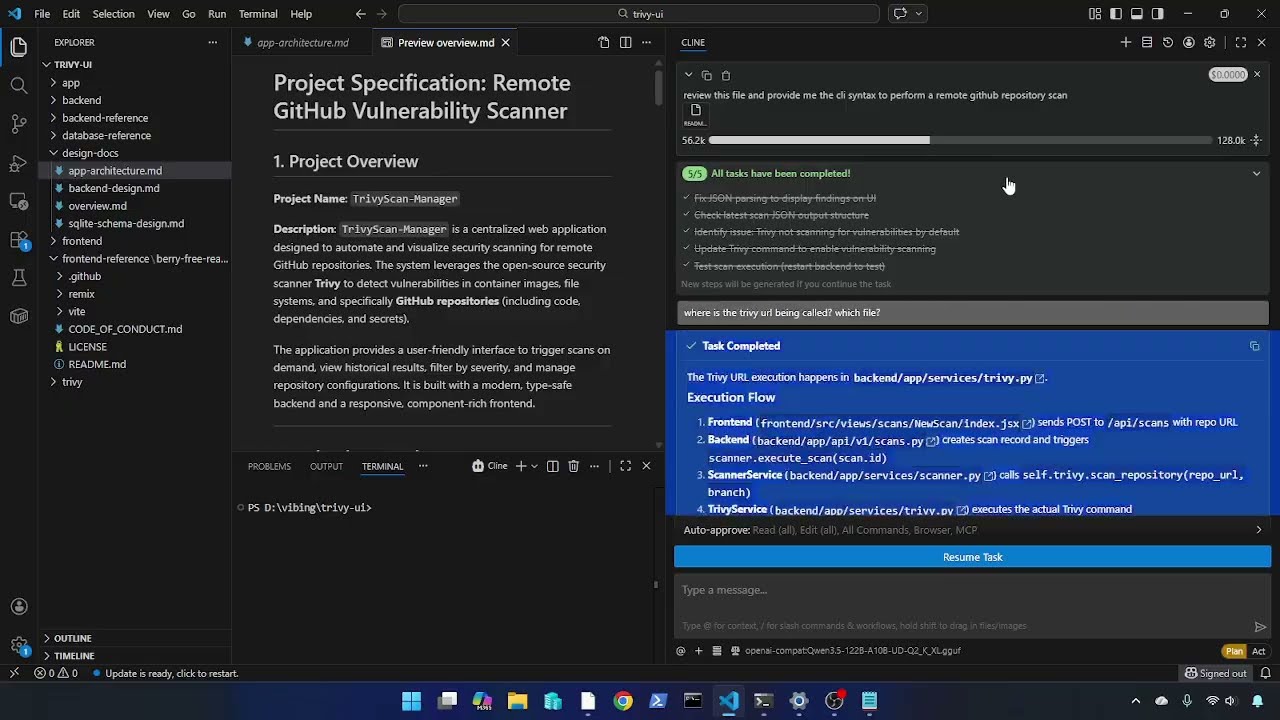Maximize the terminal panel size

click(x=626, y=466)
